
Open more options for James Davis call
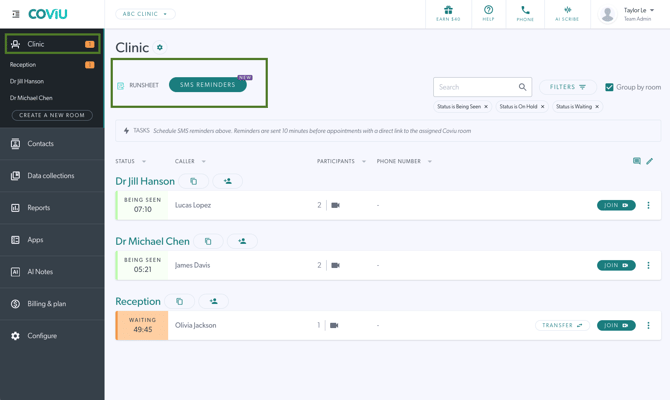click(x=648, y=265)
